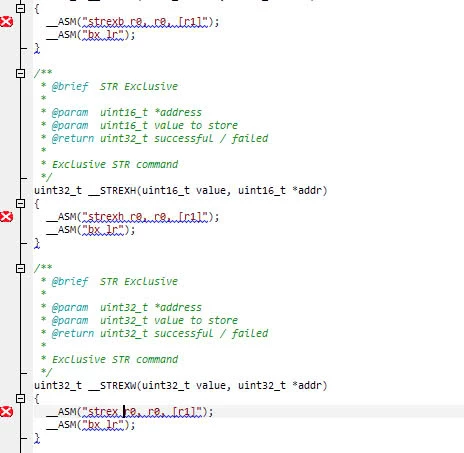The height and width of the screenshot is (453, 464).
Task: Click the "bx lr" line in __STREXW
Action: [x=91, y=425]
